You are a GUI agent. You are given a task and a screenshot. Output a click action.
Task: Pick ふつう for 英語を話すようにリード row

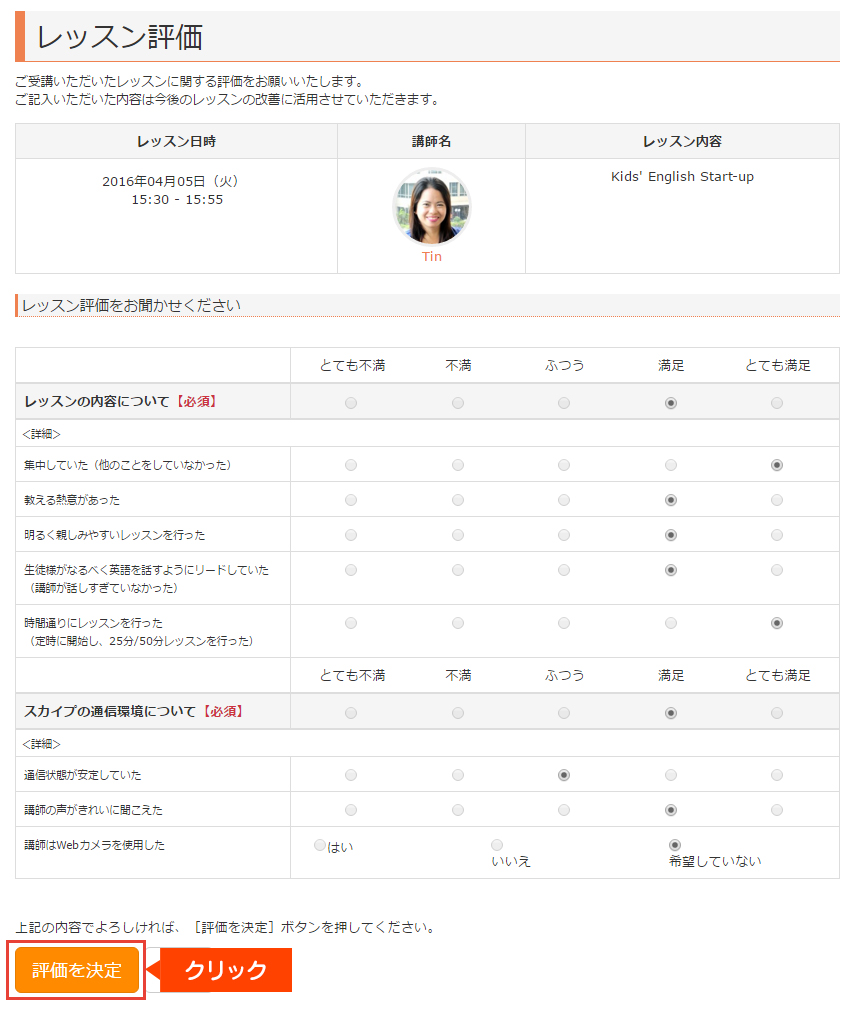point(564,569)
